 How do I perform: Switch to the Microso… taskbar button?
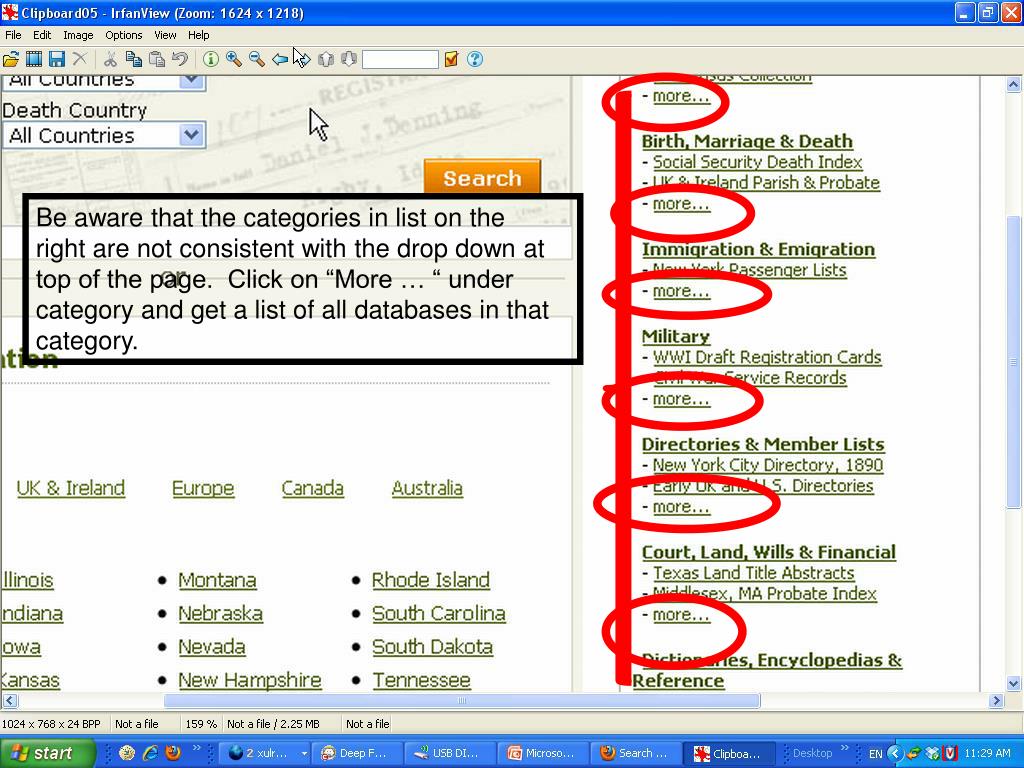(x=541, y=753)
